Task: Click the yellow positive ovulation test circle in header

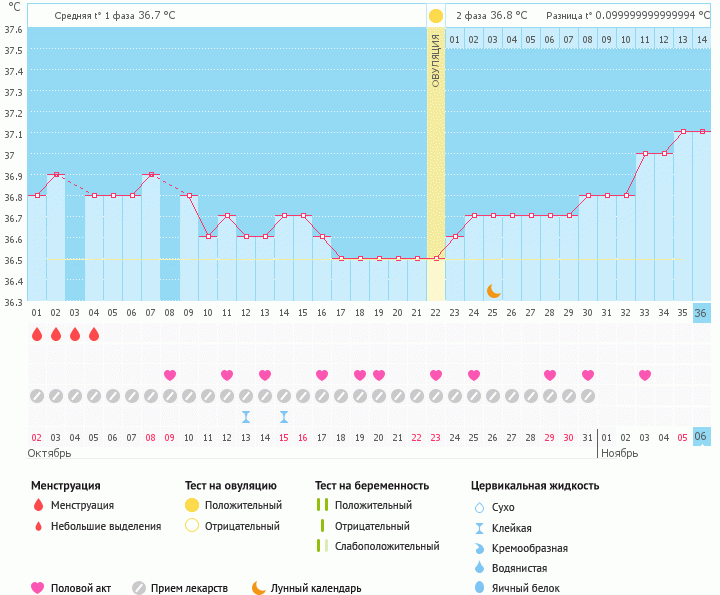Action: (435, 16)
